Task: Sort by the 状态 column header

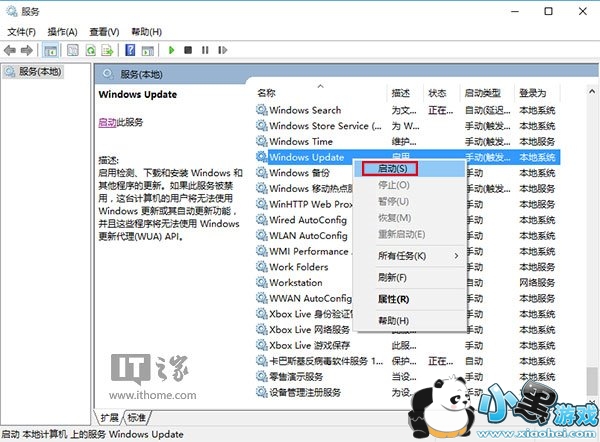Action: [442, 93]
